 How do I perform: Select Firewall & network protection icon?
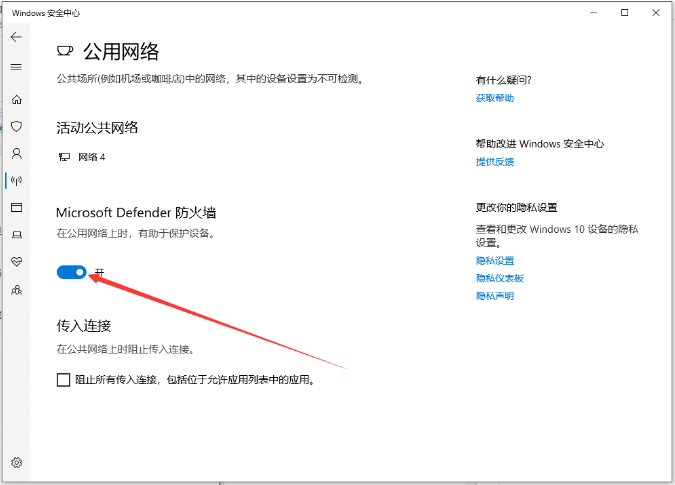pyautogui.click(x=16, y=181)
